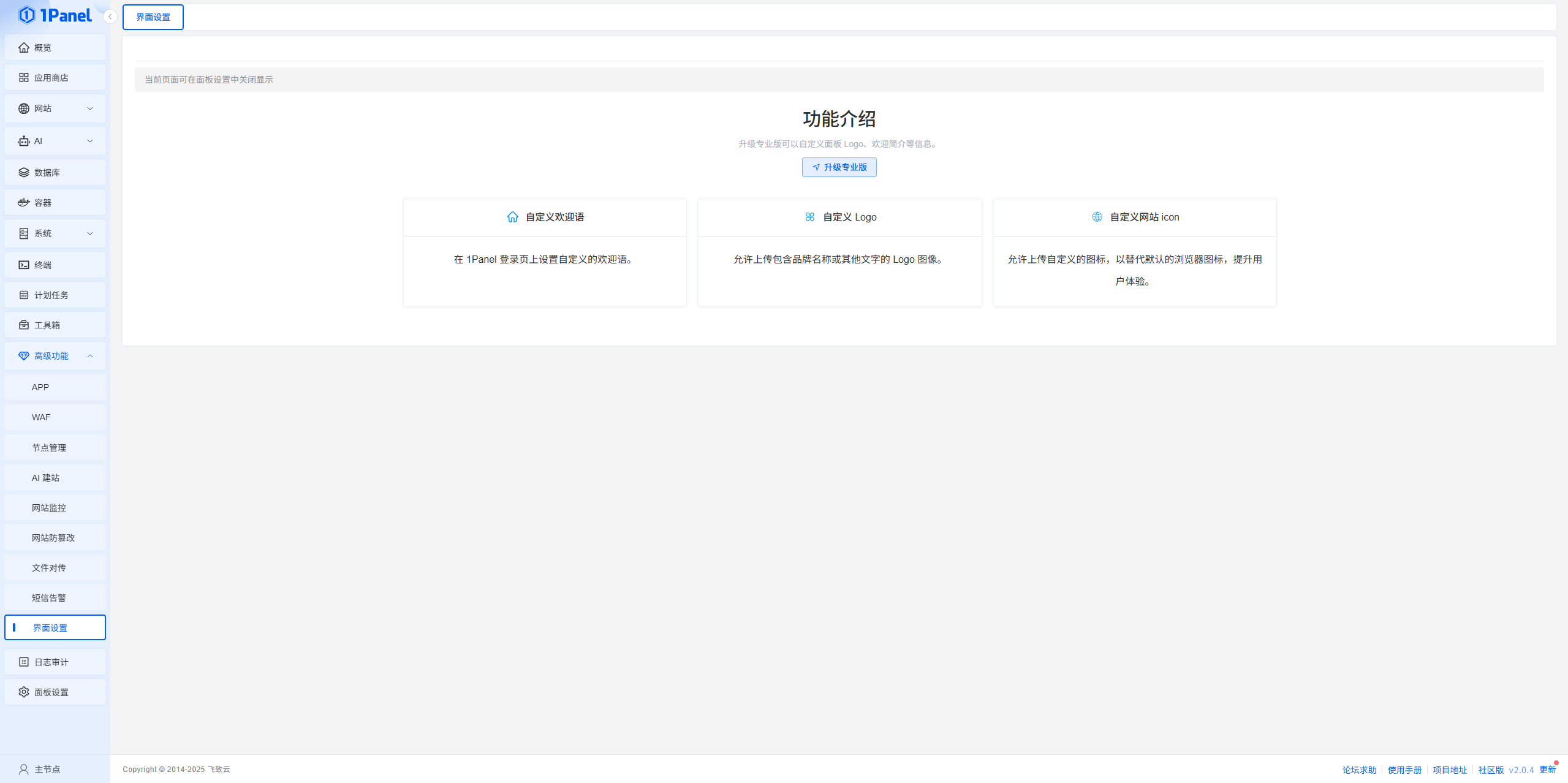This screenshot has width=1568, height=783.
Task: Expand the 网站 sidebar menu
Action: point(55,108)
